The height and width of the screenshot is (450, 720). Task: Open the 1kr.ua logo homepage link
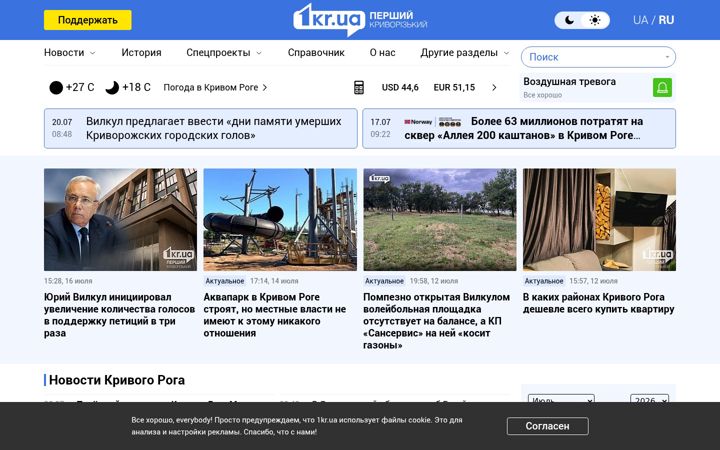tap(360, 20)
